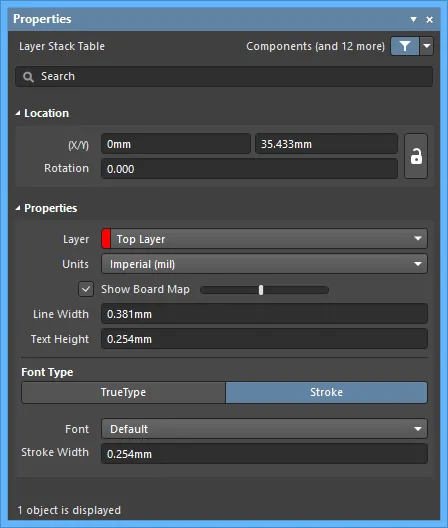Toggle the Show Board Map checkbox
The height and width of the screenshot is (528, 448).
[86, 289]
